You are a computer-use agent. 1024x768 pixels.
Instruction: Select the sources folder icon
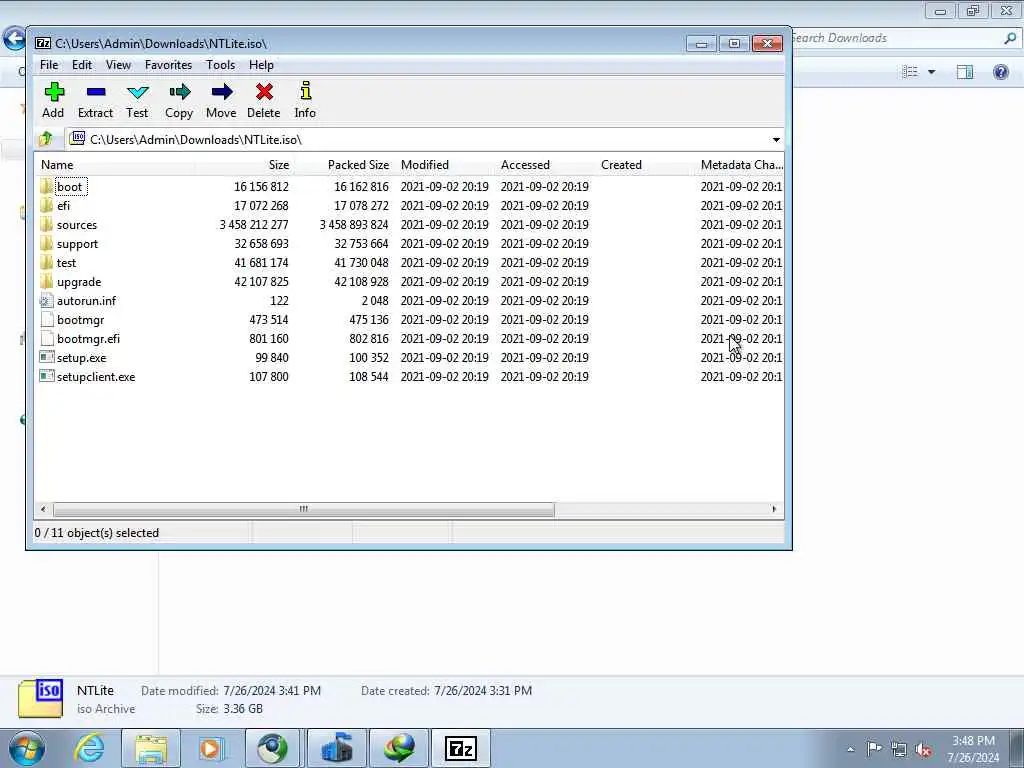pyautogui.click(x=46, y=225)
